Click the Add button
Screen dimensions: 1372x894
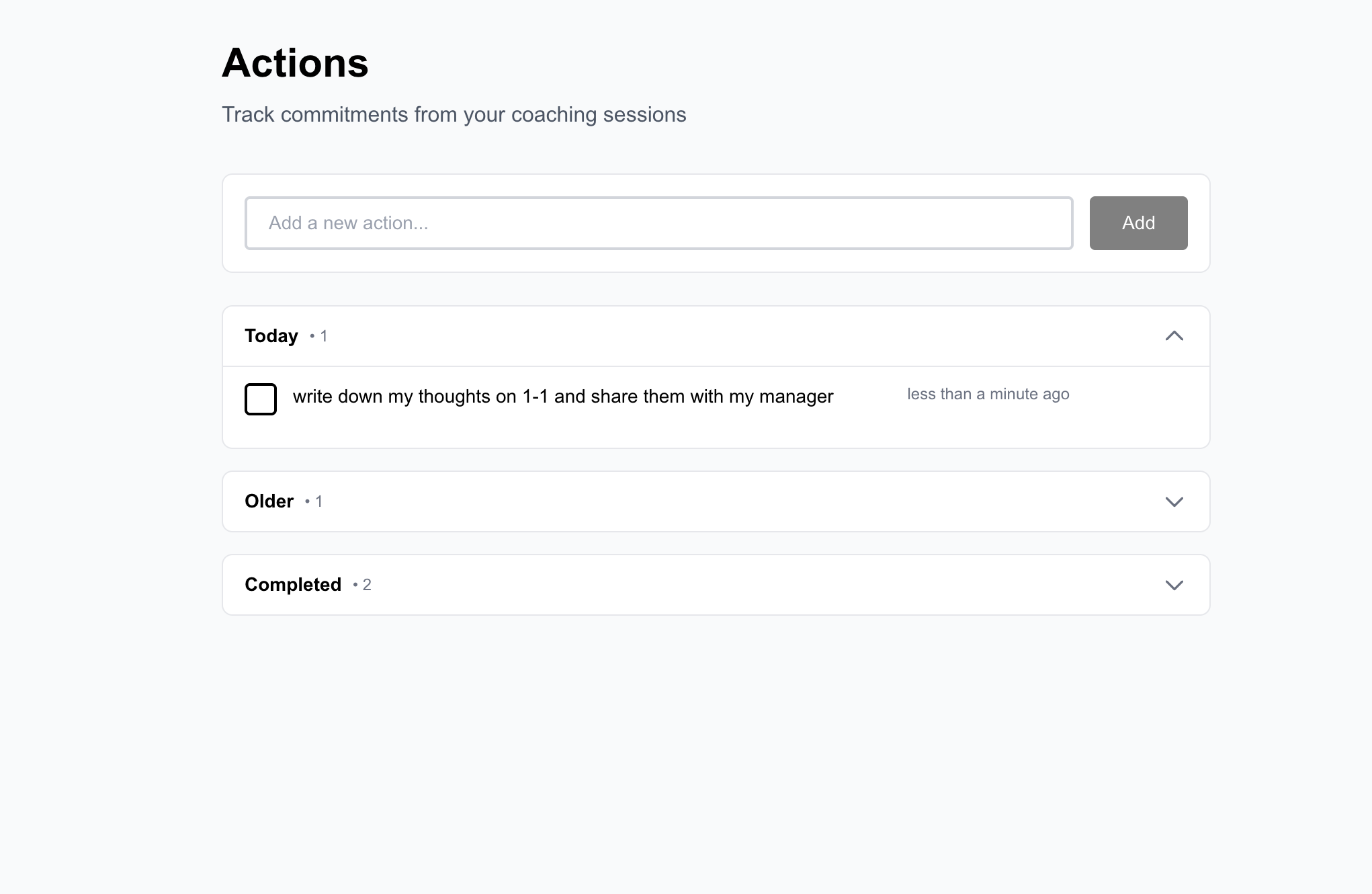coord(1138,222)
